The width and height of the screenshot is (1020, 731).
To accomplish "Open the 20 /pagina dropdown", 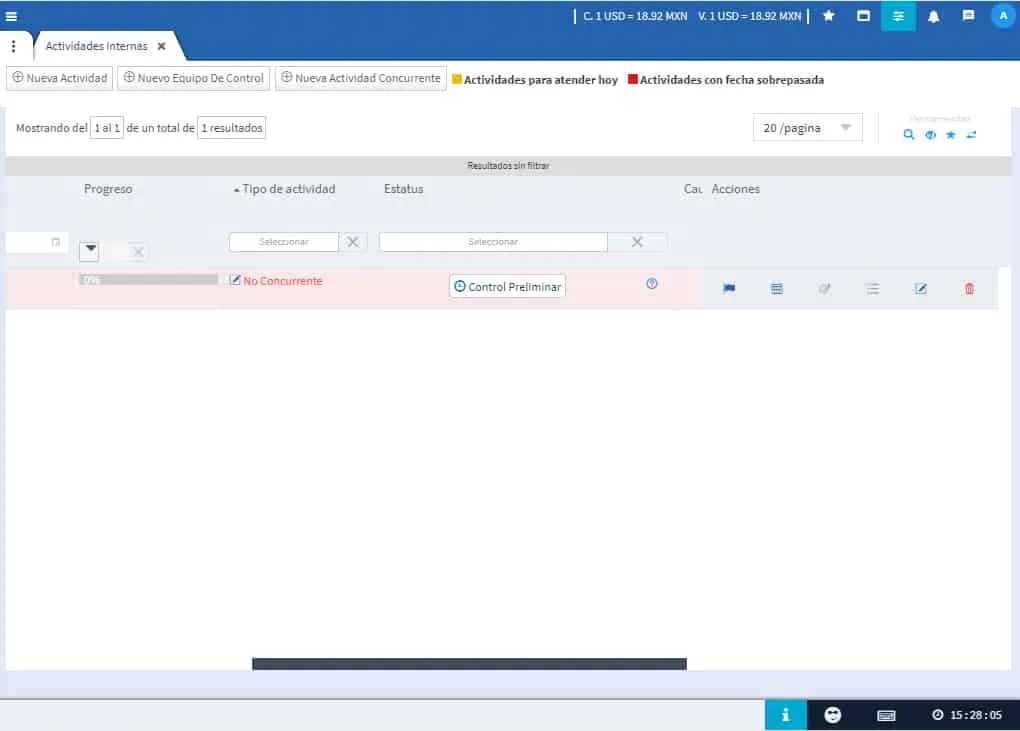I will pos(807,128).
